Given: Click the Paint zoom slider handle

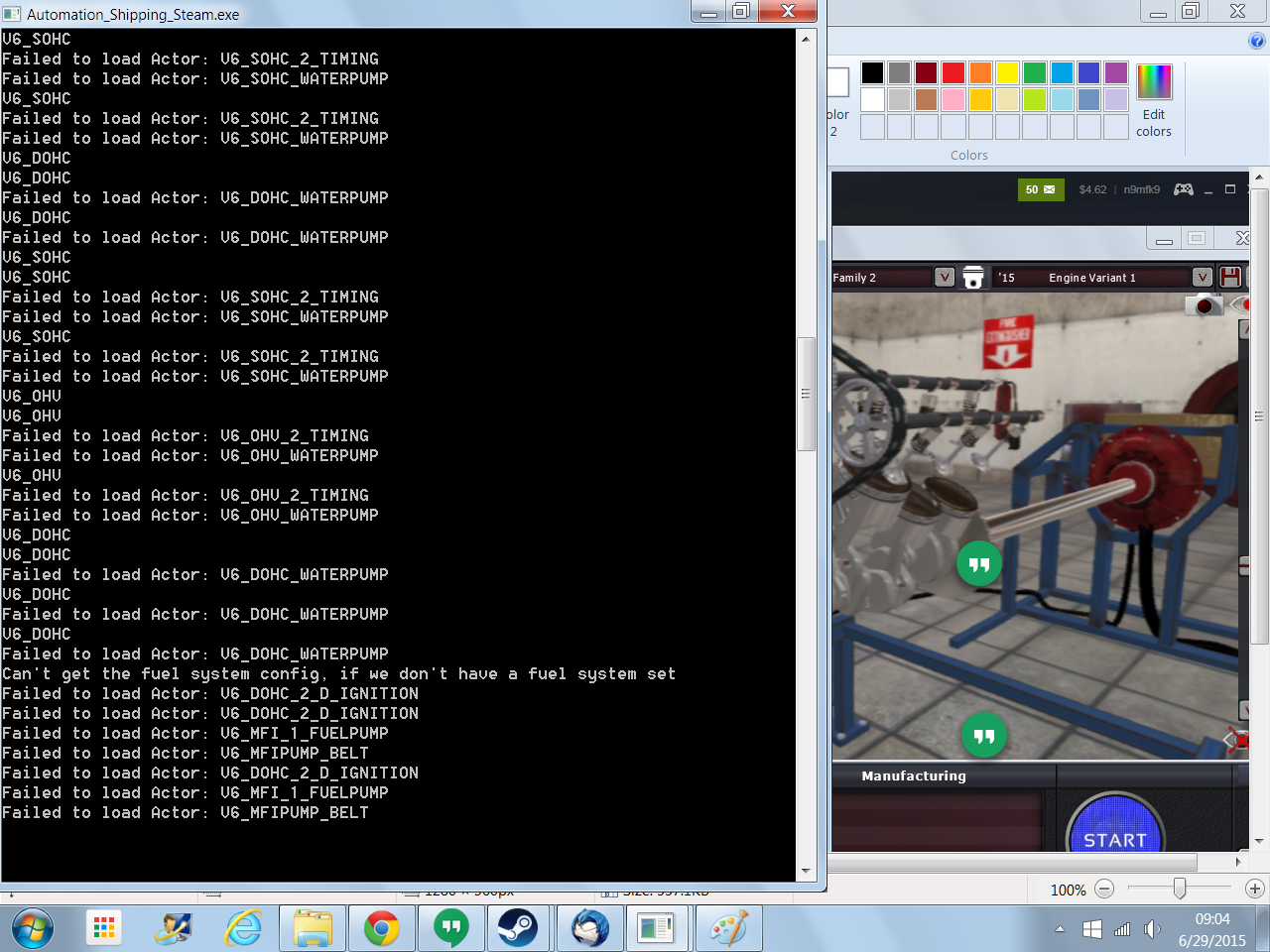Looking at the screenshot, I should coord(1180,890).
